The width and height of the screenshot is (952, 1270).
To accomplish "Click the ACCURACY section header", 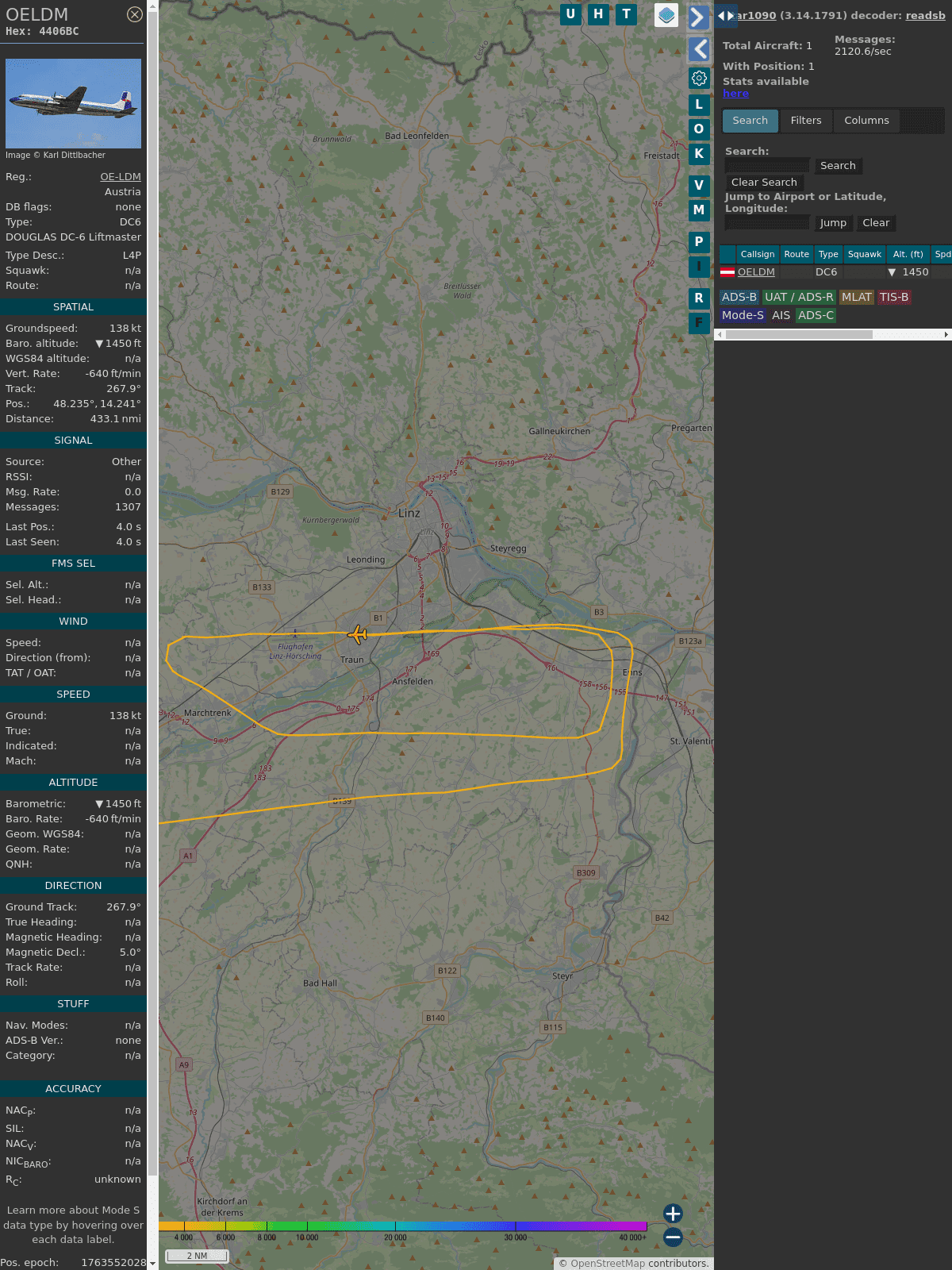I will pos(73,1089).
